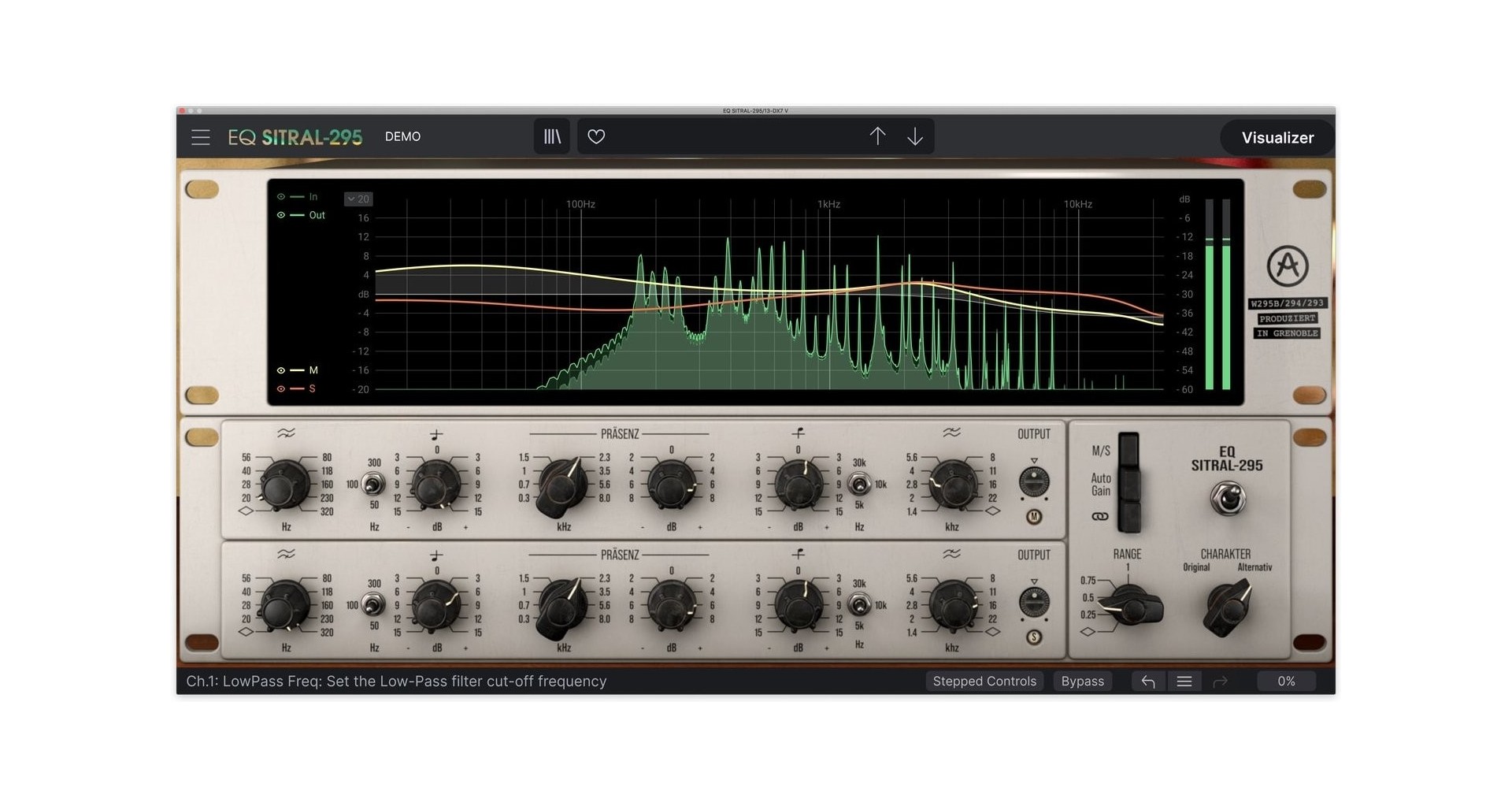The height and width of the screenshot is (806, 1512).
Task: Toggle the Auto Gain rocker switch
Action: coord(1128,484)
